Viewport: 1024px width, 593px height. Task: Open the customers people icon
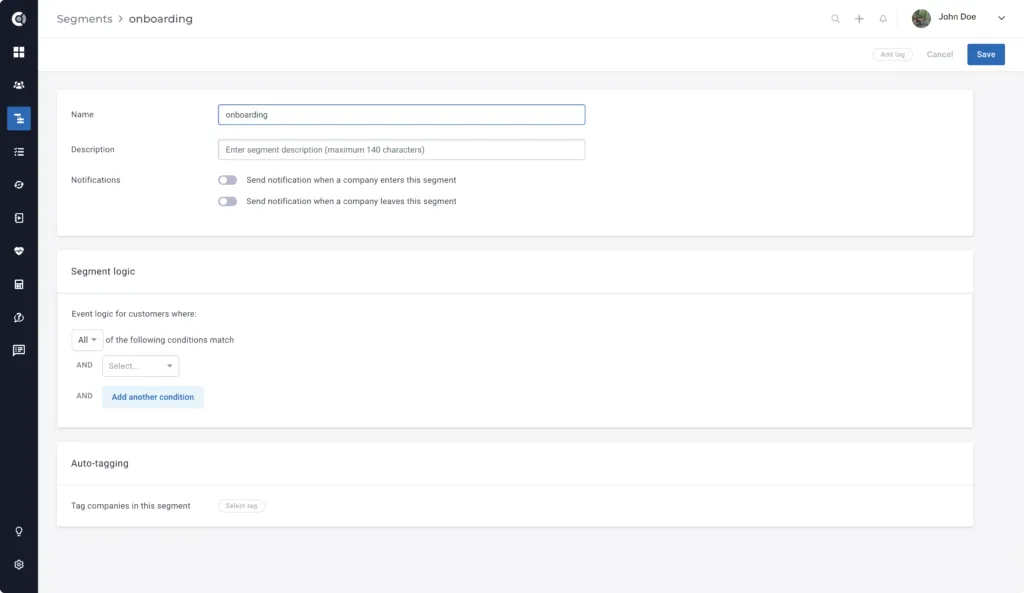coord(19,85)
